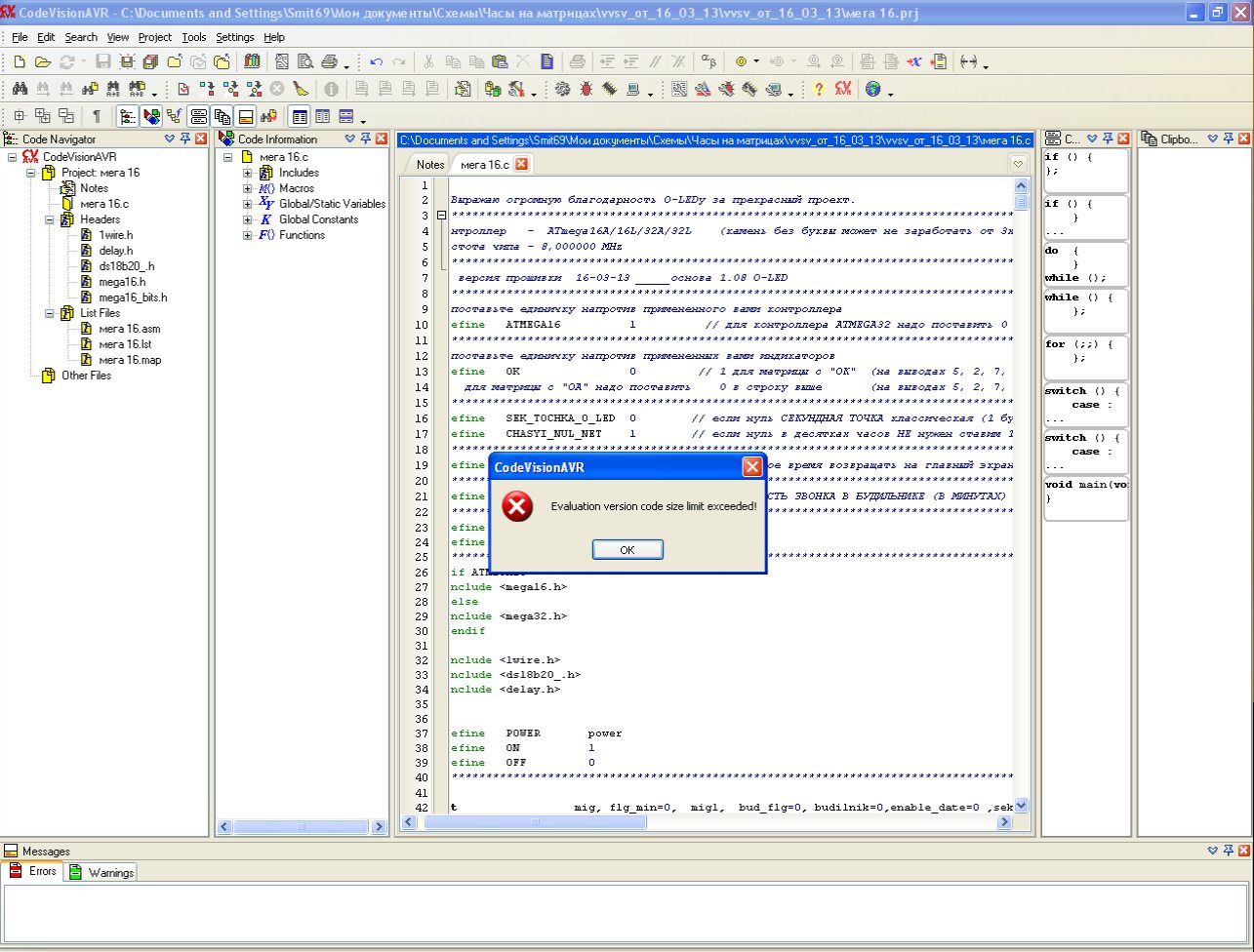Toggle the Clipboard history view button
Viewport: 1254px width, 952px height.
pos(222,116)
